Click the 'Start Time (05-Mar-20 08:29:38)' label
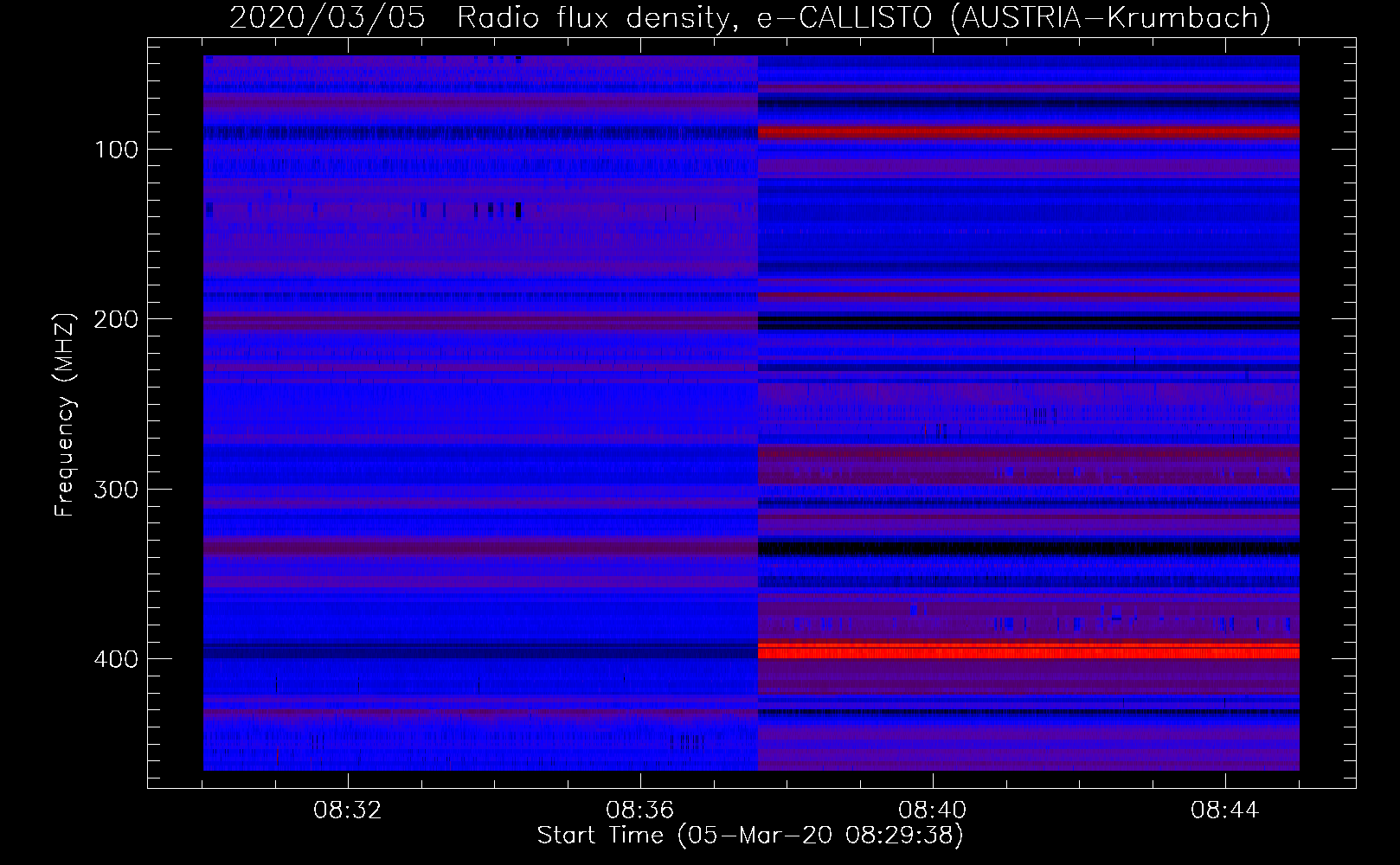 (750, 836)
